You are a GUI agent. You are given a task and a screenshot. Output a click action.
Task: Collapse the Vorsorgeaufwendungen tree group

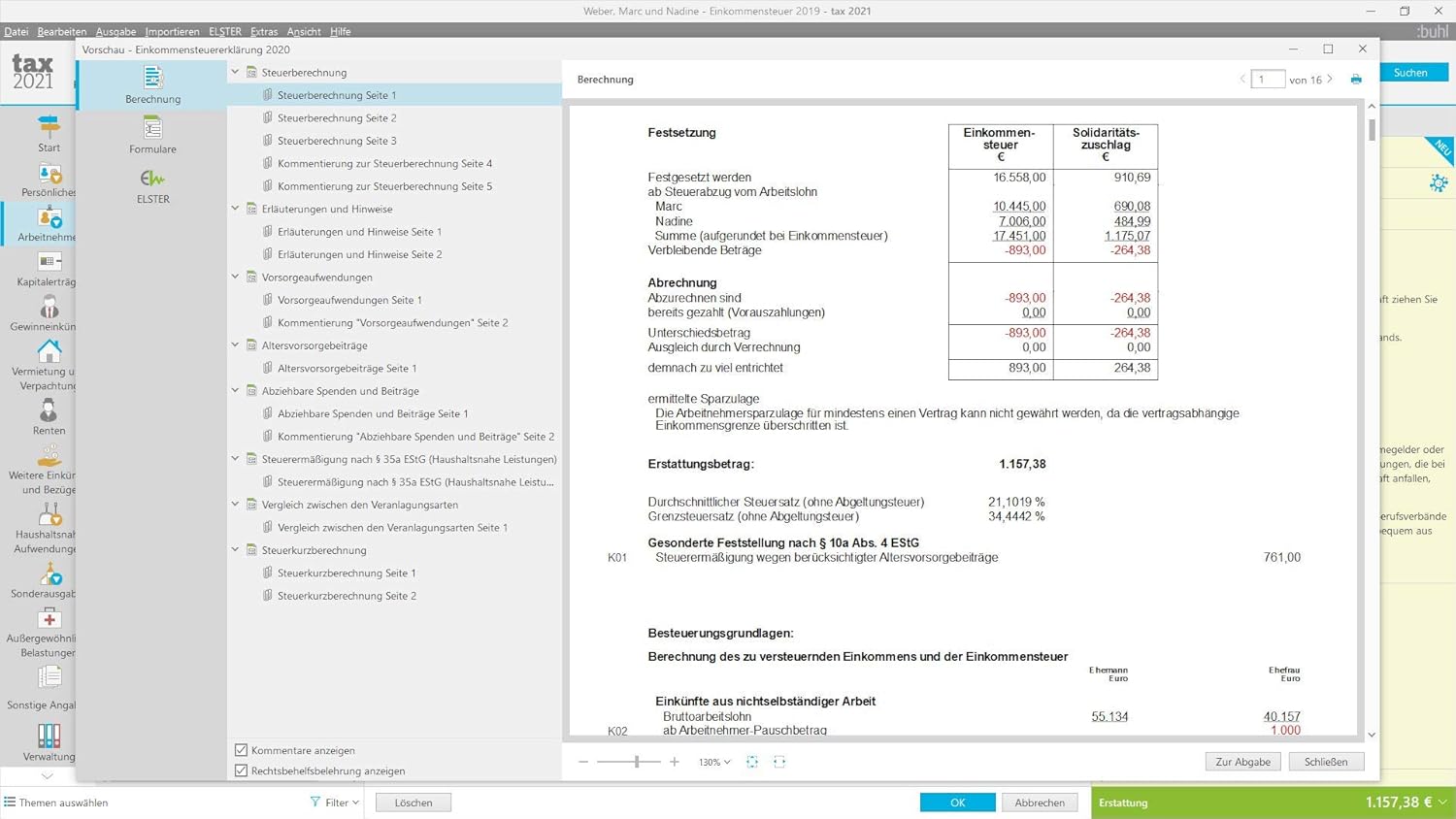236,277
